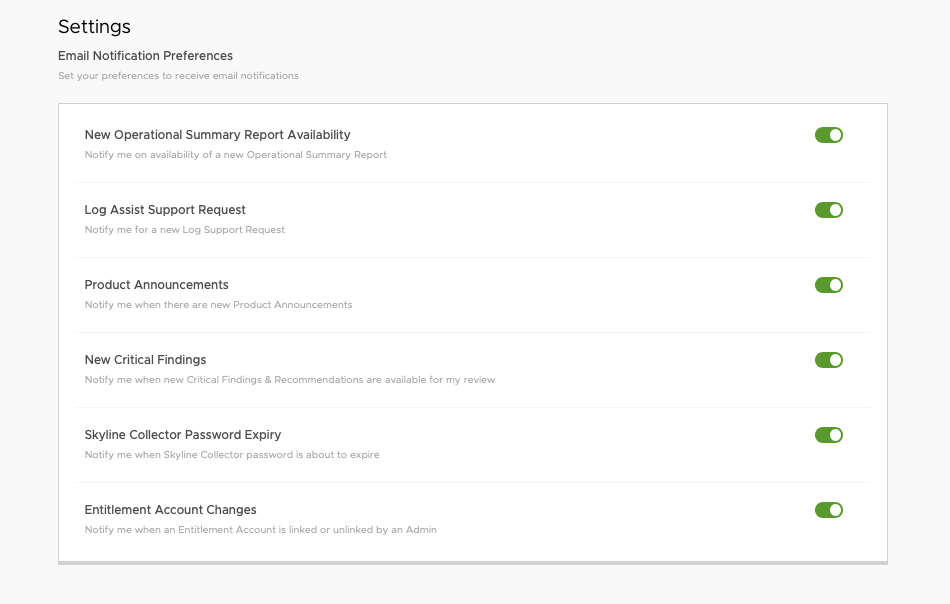
Task: Click 'Notify me for a new Log Support Request' description
Action: 184,230
